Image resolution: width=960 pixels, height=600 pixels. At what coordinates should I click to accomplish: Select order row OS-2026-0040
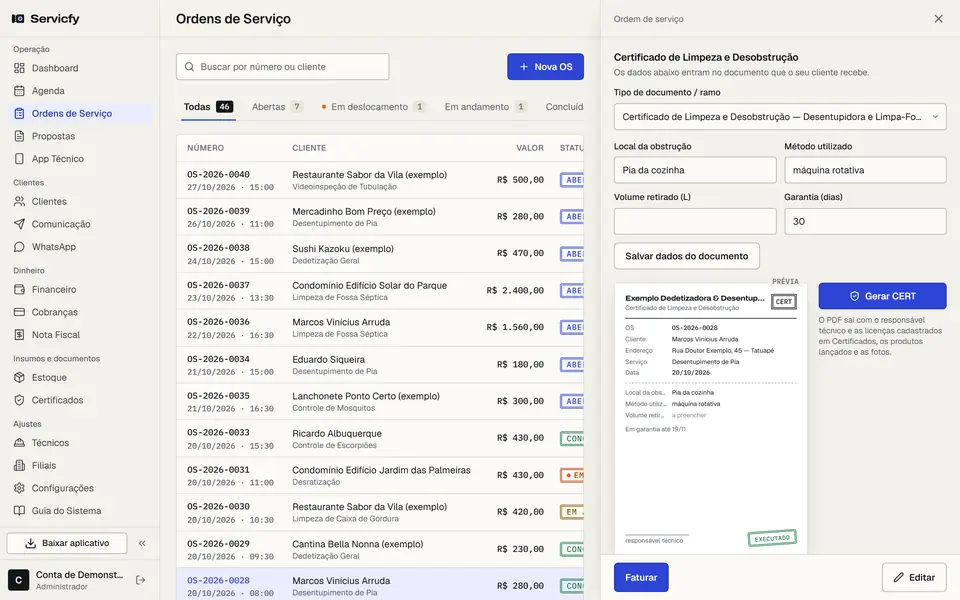tap(380, 180)
